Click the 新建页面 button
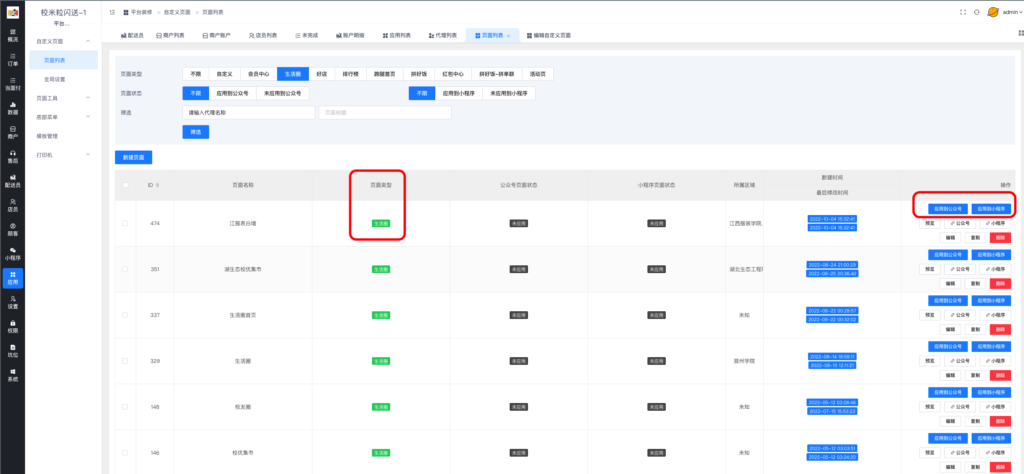The image size is (1024, 474). click(133, 157)
